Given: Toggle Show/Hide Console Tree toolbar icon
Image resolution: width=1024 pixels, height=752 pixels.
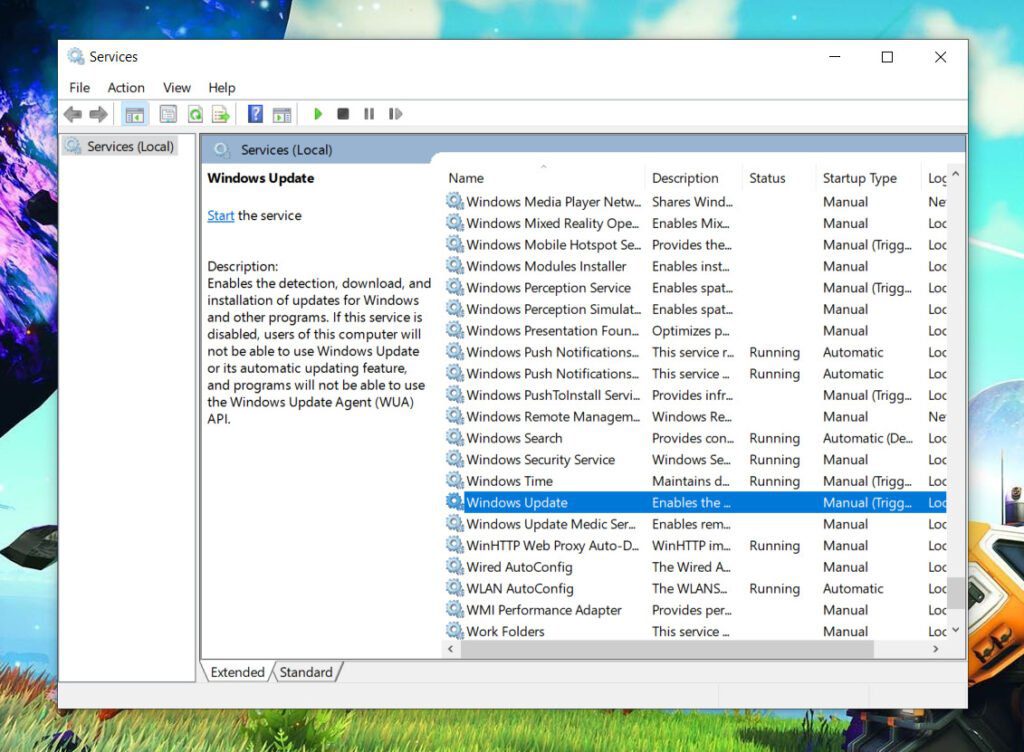Looking at the screenshot, I should (x=135, y=114).
